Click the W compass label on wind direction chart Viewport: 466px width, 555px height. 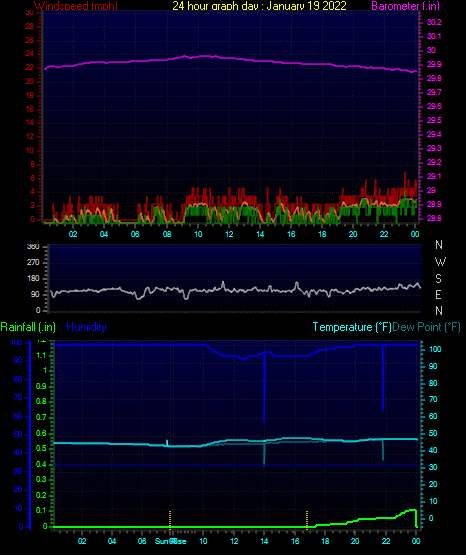click(x=440, y=262)
